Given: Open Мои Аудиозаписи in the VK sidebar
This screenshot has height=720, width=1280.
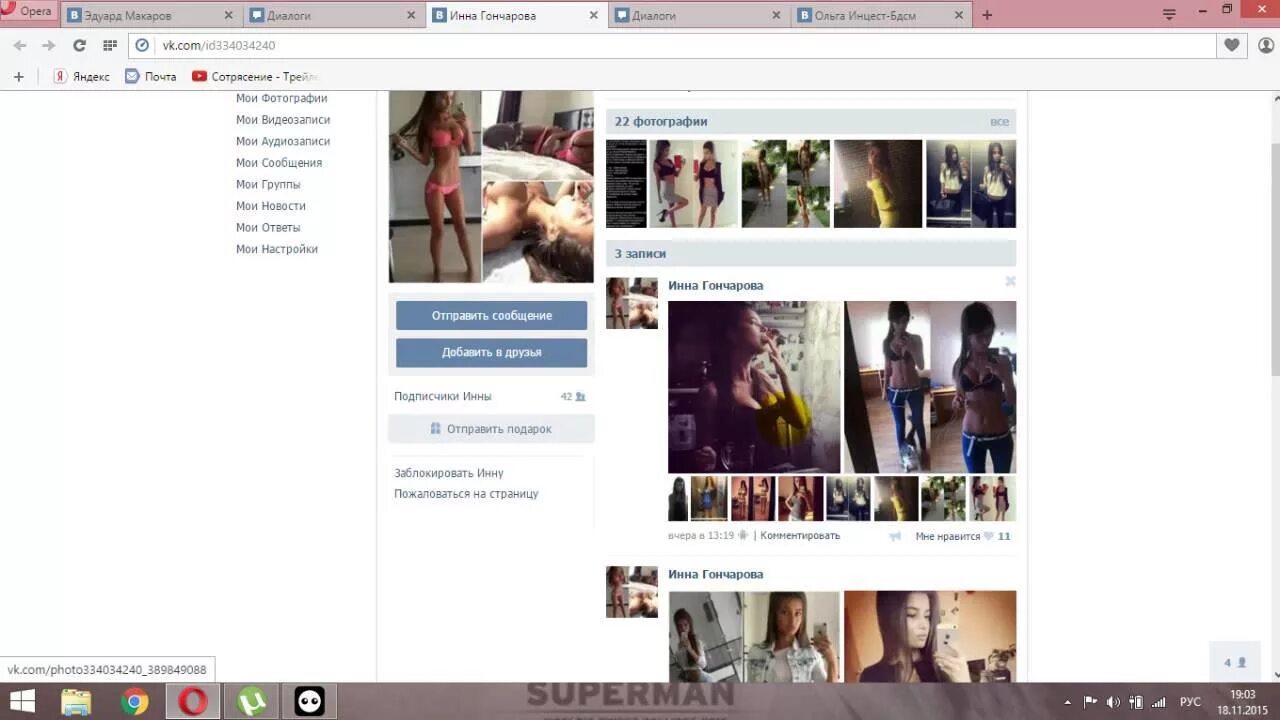Looking at the screenshot, I should [282, 141].
